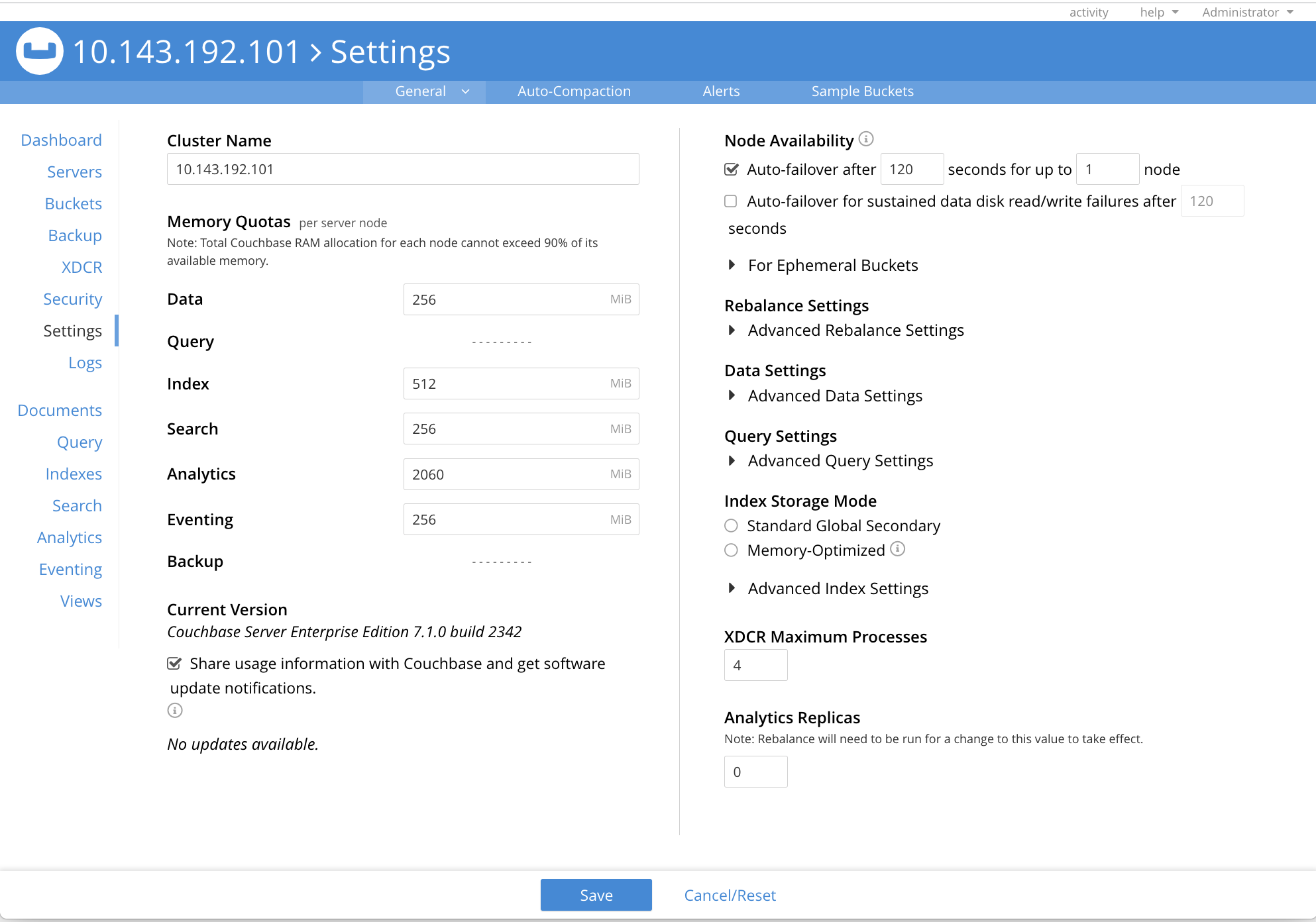Click info icon below usage sharing checkbox
This screenshot has height=922, width=1316.
pyautogui.click(x=175, y=711)
